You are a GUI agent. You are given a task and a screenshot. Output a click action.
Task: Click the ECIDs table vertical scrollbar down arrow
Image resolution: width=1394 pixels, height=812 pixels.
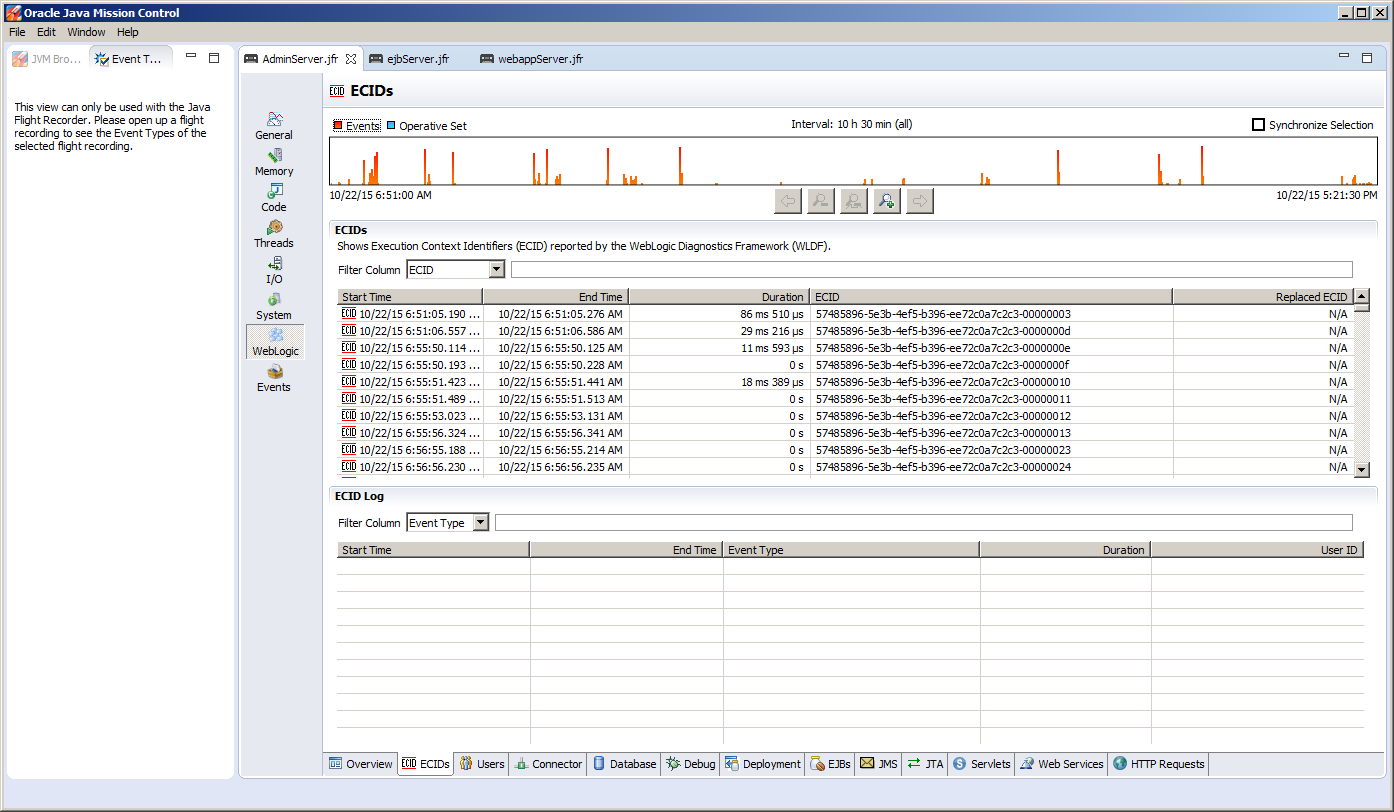click(1361, 469)
